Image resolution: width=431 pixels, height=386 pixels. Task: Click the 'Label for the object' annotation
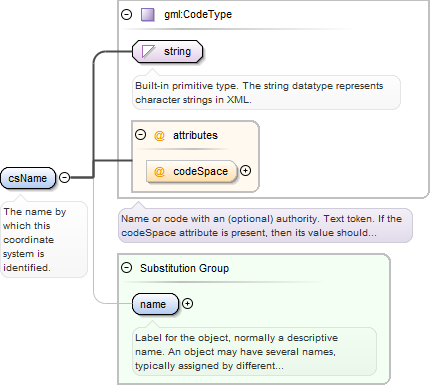click(x=254, y=351)
